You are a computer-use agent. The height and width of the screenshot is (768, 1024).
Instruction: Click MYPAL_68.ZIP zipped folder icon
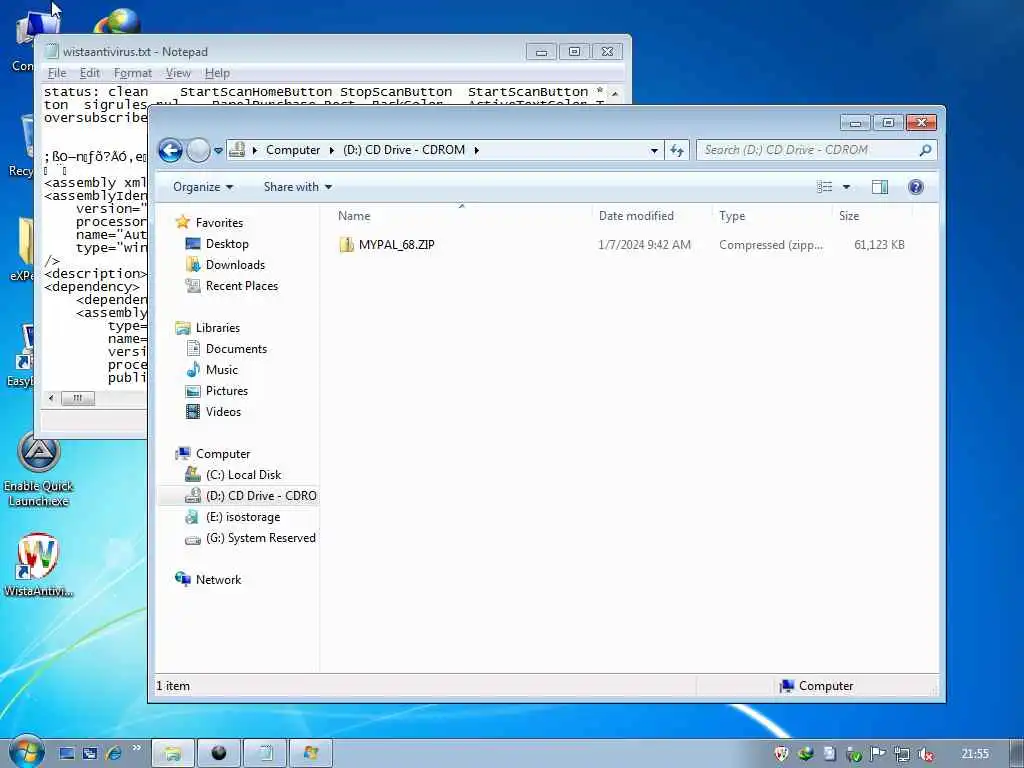(346, 245)
